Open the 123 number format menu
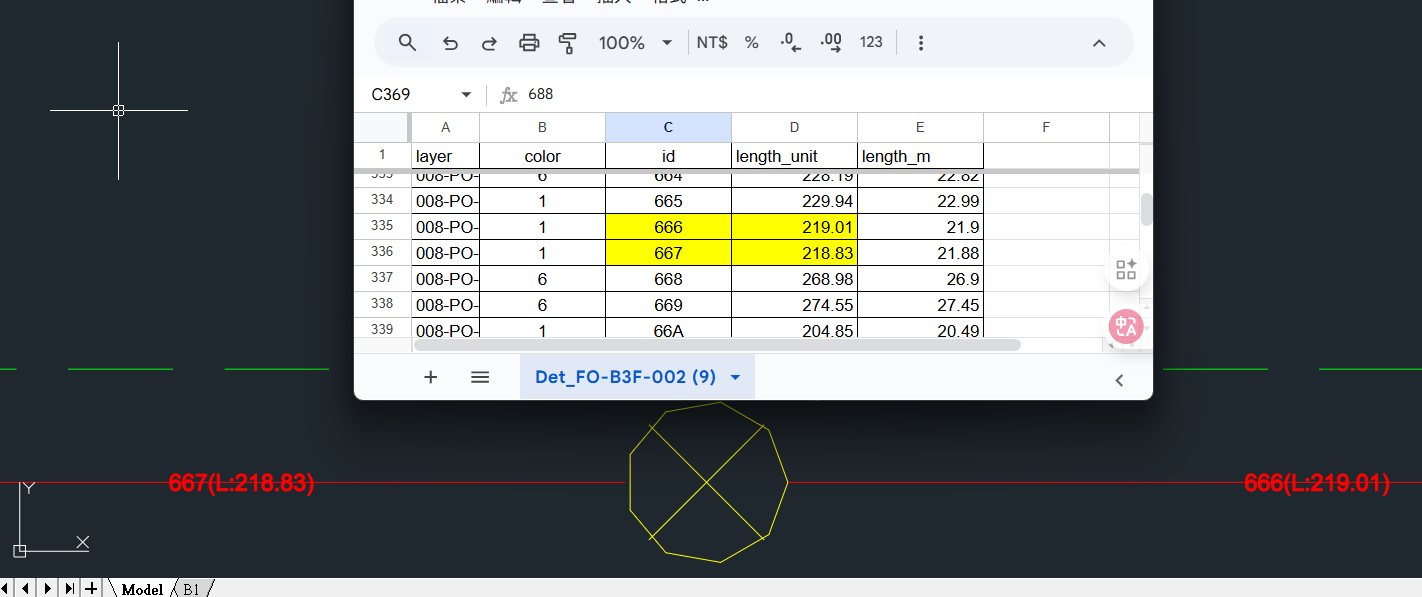1422x597 pixels. (870, 43)
